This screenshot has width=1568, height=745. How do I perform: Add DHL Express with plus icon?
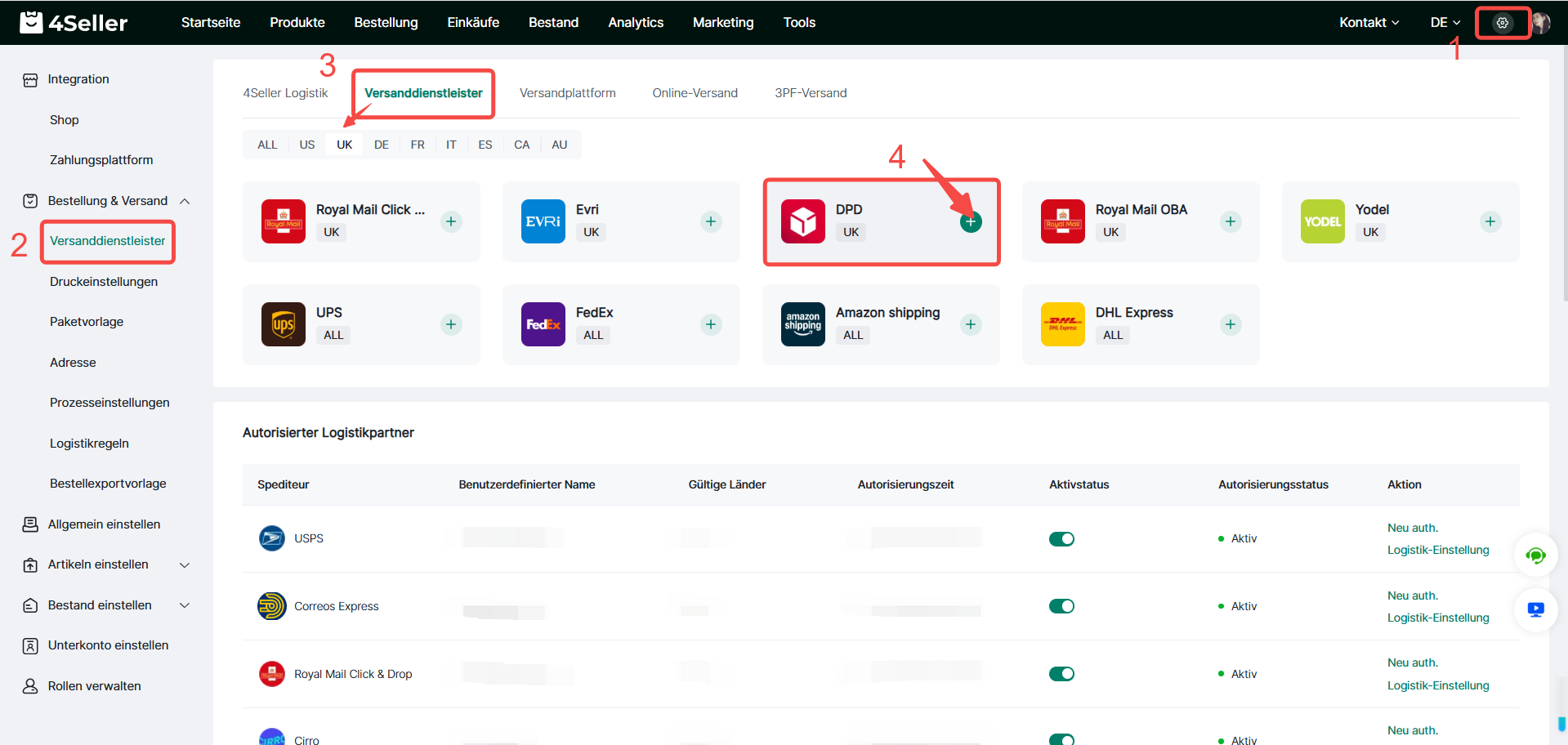tap(1230, 324)
